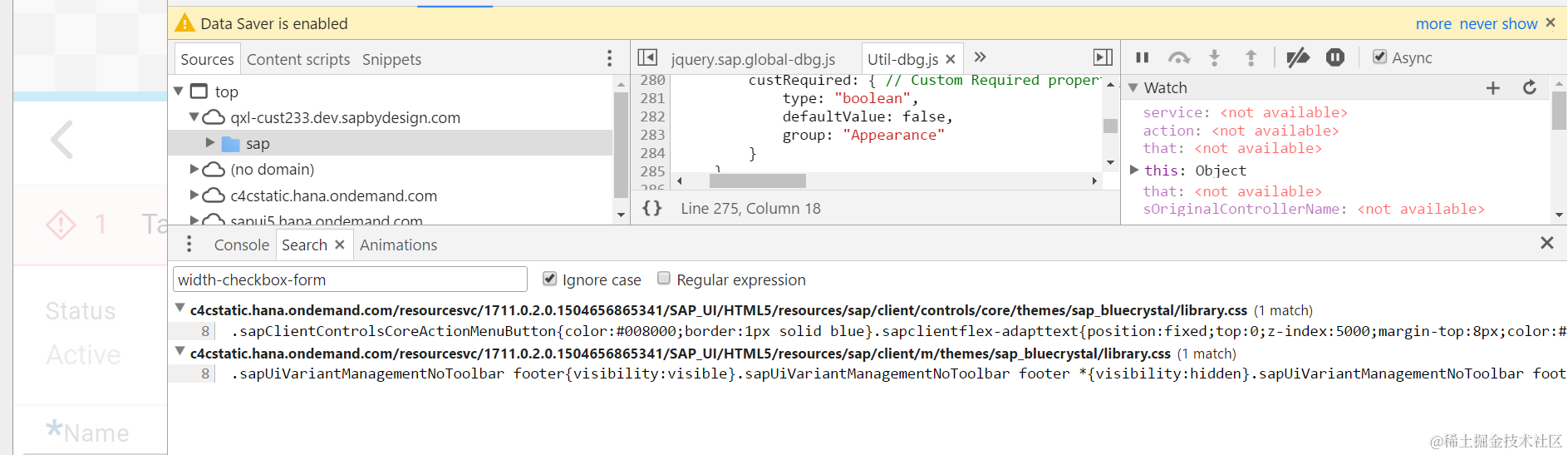Select the c4cstatic domain cloud icon
This screenshot has height=455, width=1568.
214,195
